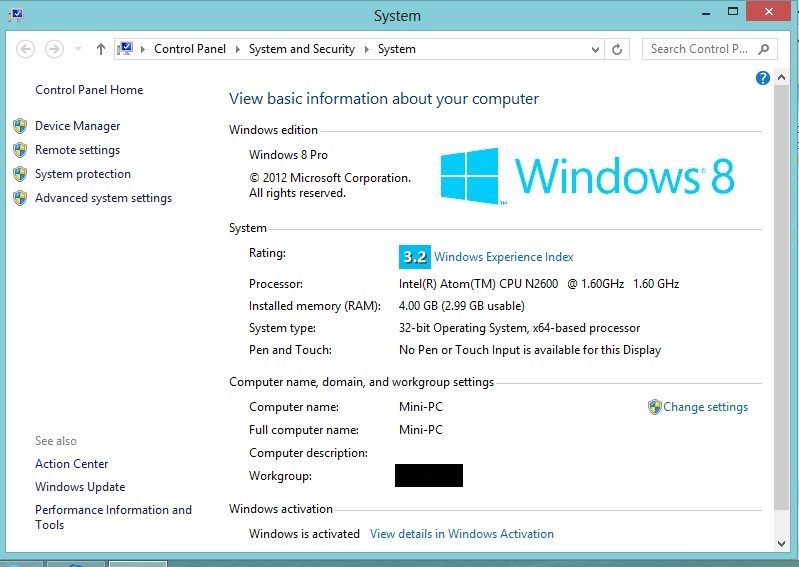
Task: Click scrollbar down arrow
Action: click(x=781, y=543)
